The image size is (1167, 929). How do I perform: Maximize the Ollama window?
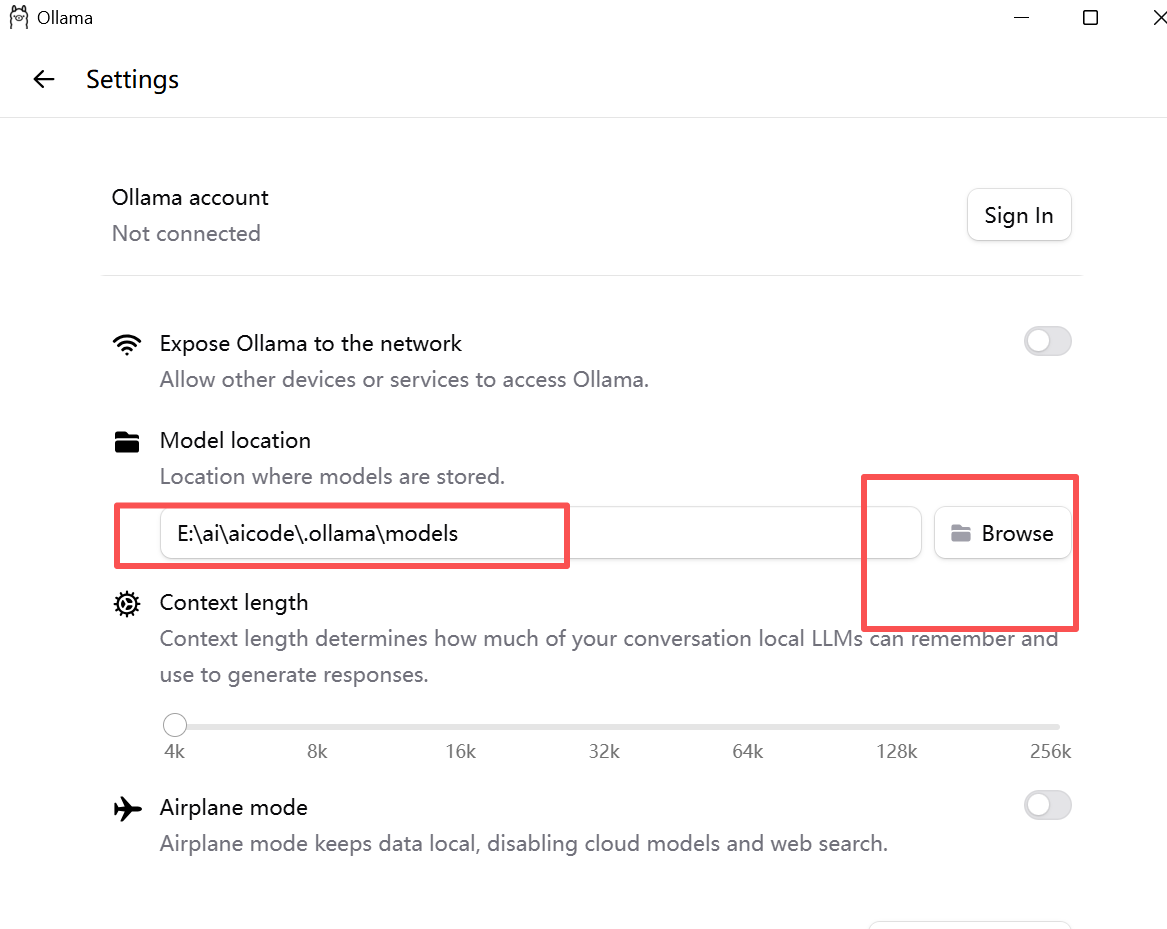click(x=1090, y=17)
